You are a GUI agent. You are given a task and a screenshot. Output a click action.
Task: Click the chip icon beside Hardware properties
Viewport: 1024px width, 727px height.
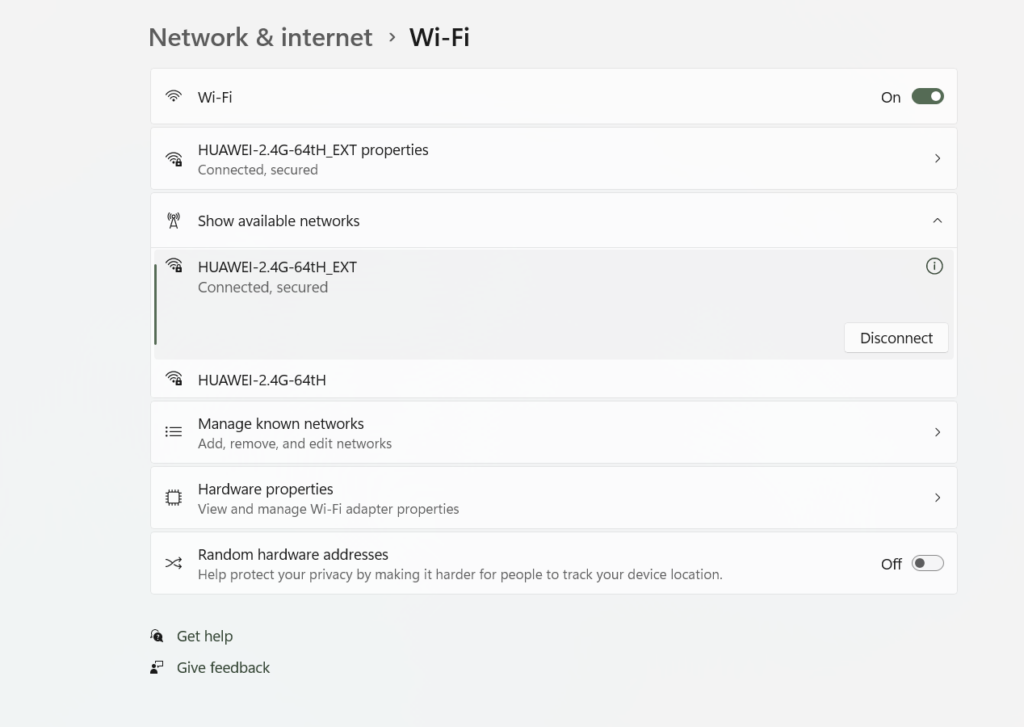click(x=174, y=498)
